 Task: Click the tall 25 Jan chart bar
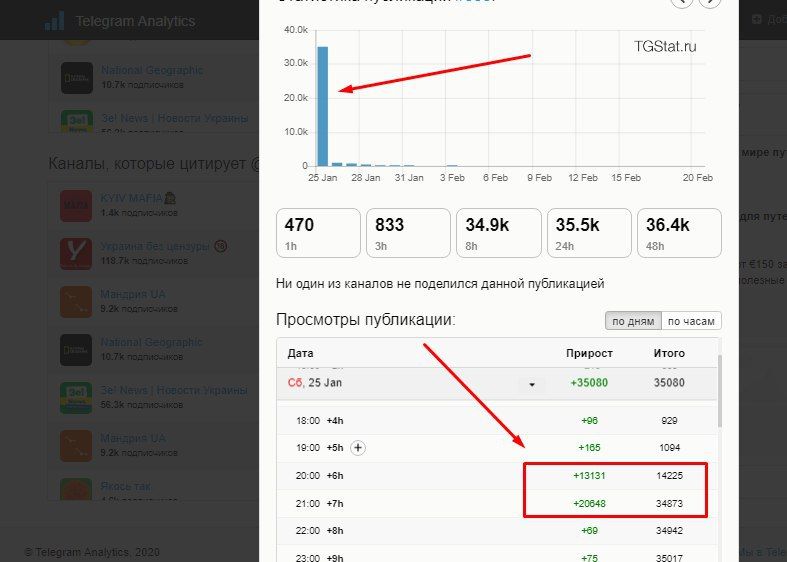click(x=323, y=106)
